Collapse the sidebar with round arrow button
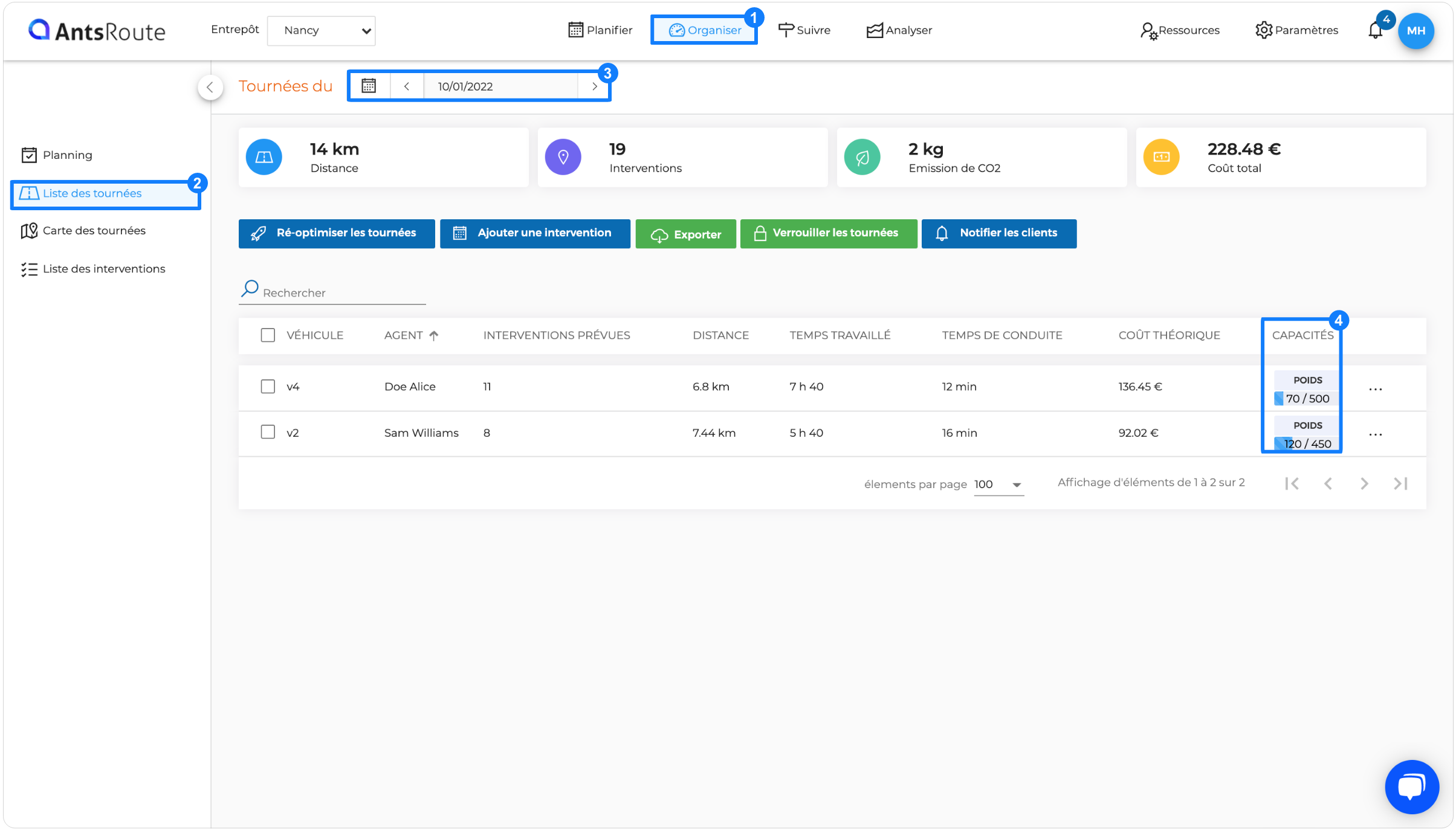 click(x=210, y=87)
